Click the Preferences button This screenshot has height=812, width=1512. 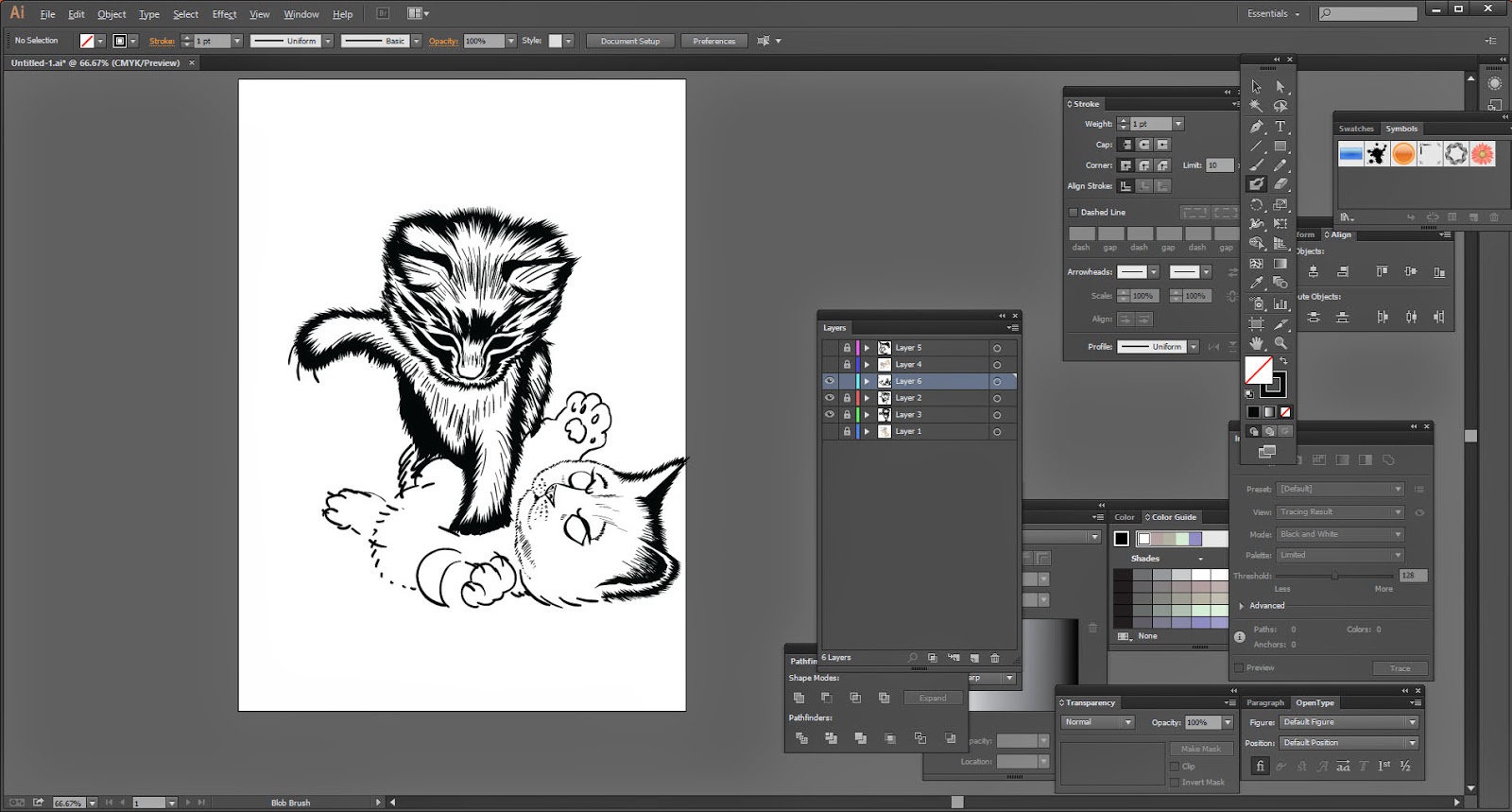tap(714, 41)
